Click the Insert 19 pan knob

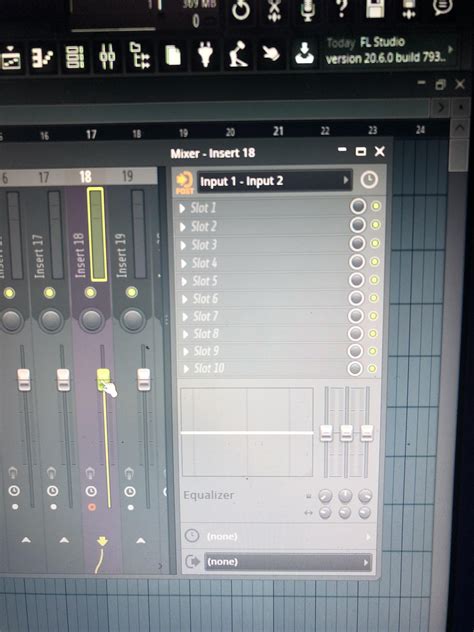tap(133, 320)
